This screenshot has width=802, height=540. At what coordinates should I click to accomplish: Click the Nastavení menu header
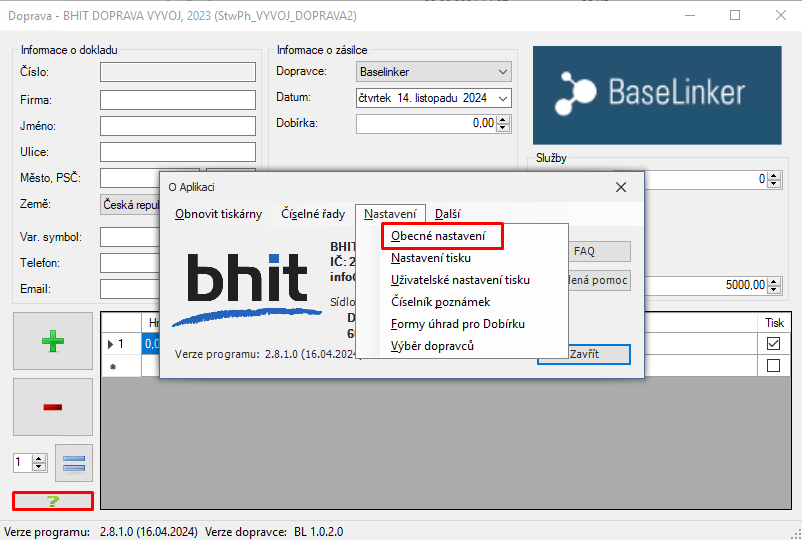[390, 214]
